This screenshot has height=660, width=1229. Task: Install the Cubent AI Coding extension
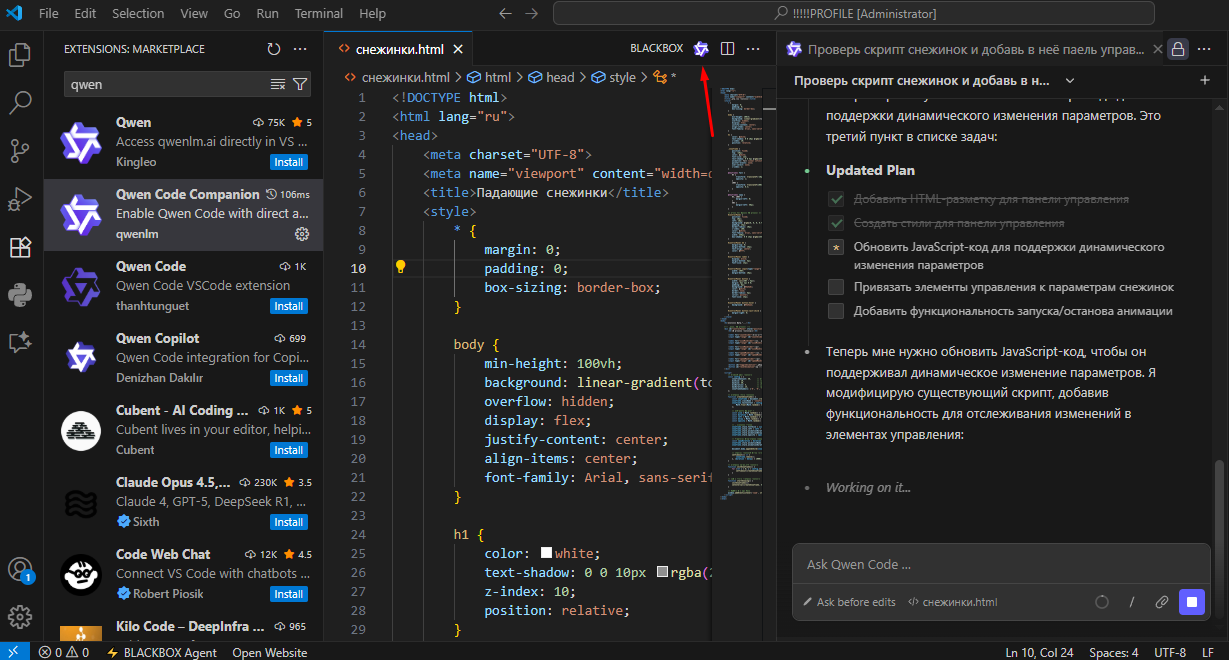(289, 450)
